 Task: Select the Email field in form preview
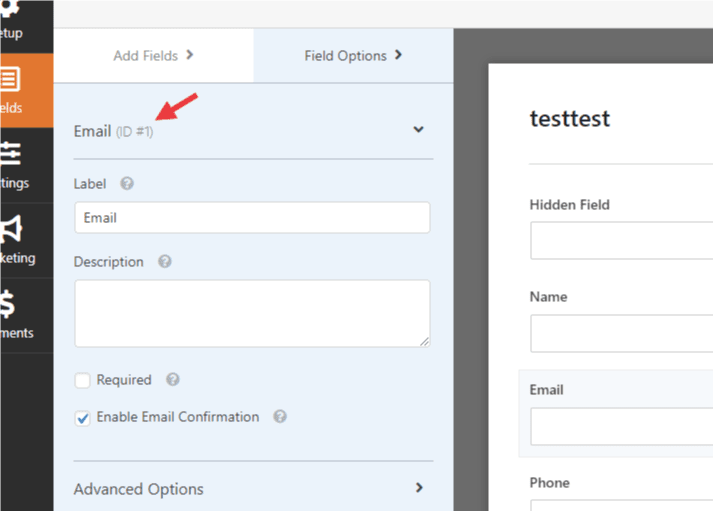622,426
